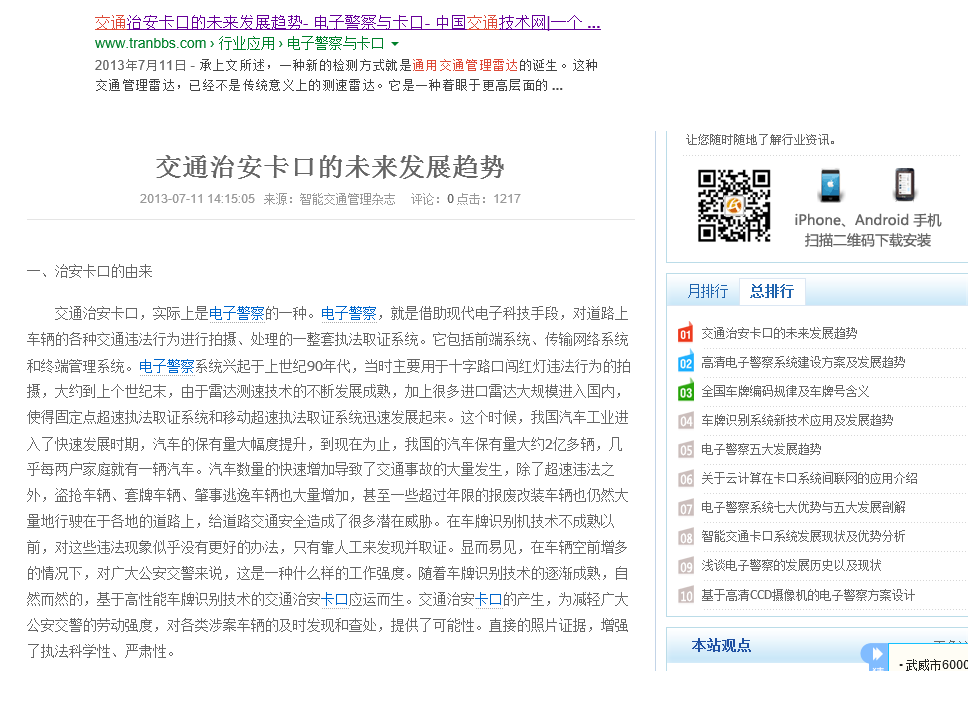
Task: Switch to the 月排行 tab
Action: [x=707, y=291]
